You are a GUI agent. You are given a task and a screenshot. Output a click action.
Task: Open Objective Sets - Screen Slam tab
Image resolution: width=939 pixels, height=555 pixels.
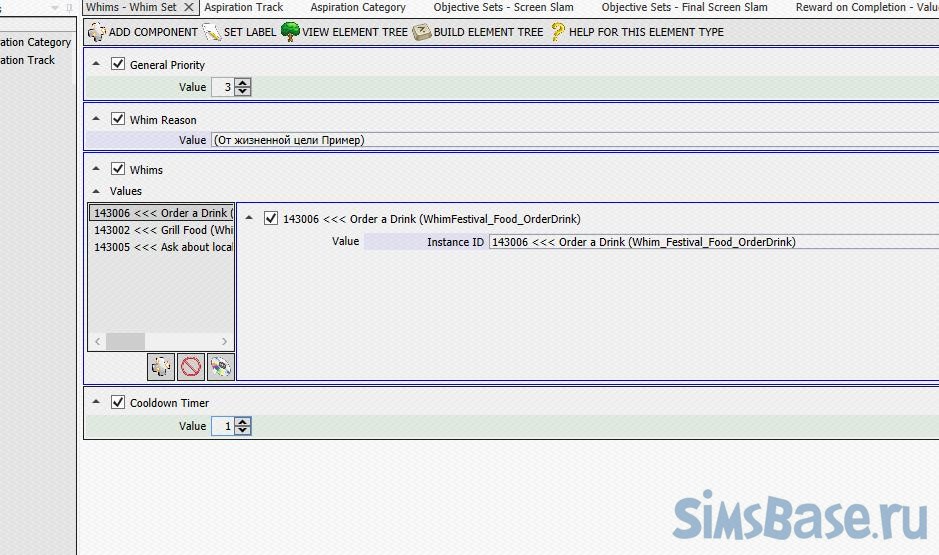503,7
